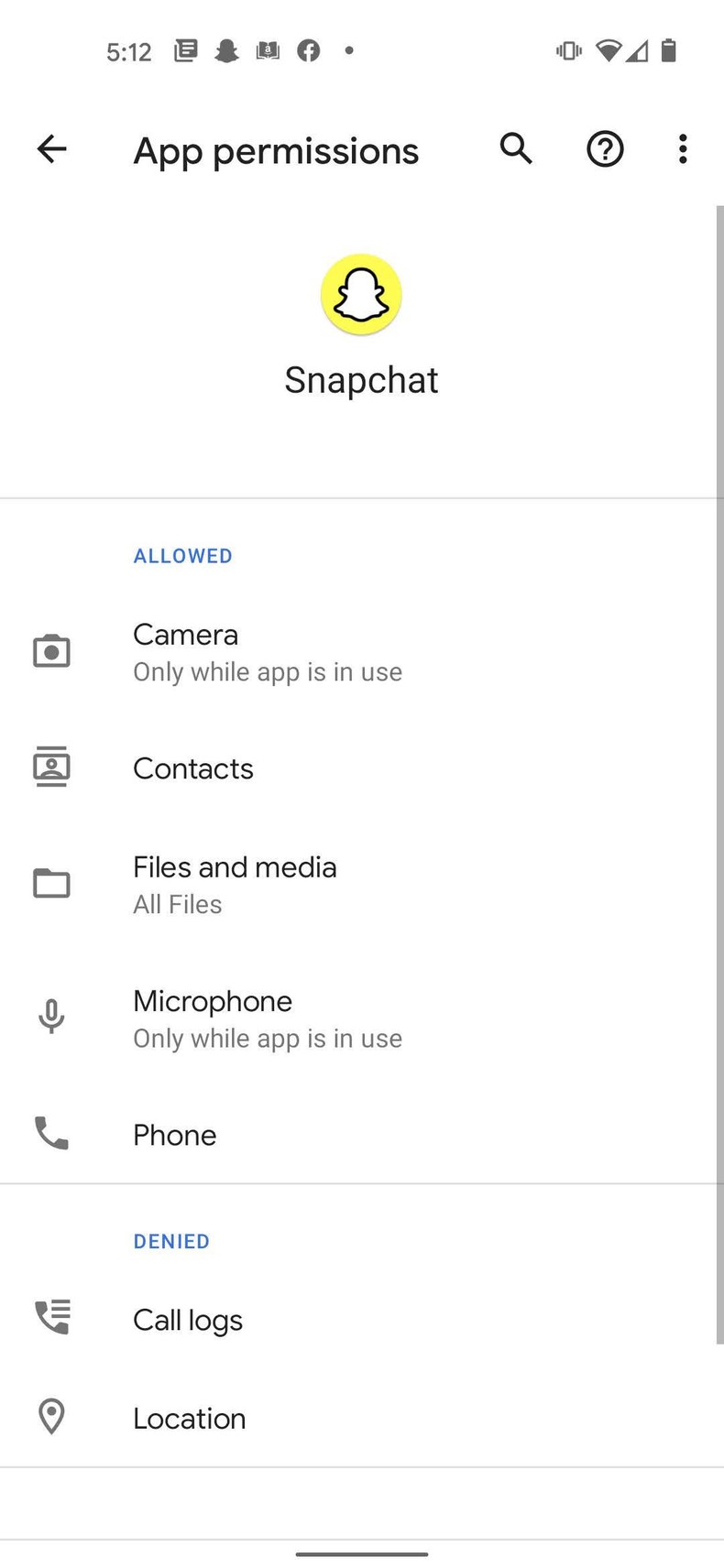Viewport: 724px width, 1568px height.
Task: Select the Call logs permission row
Action: (x=188, y=1319)
